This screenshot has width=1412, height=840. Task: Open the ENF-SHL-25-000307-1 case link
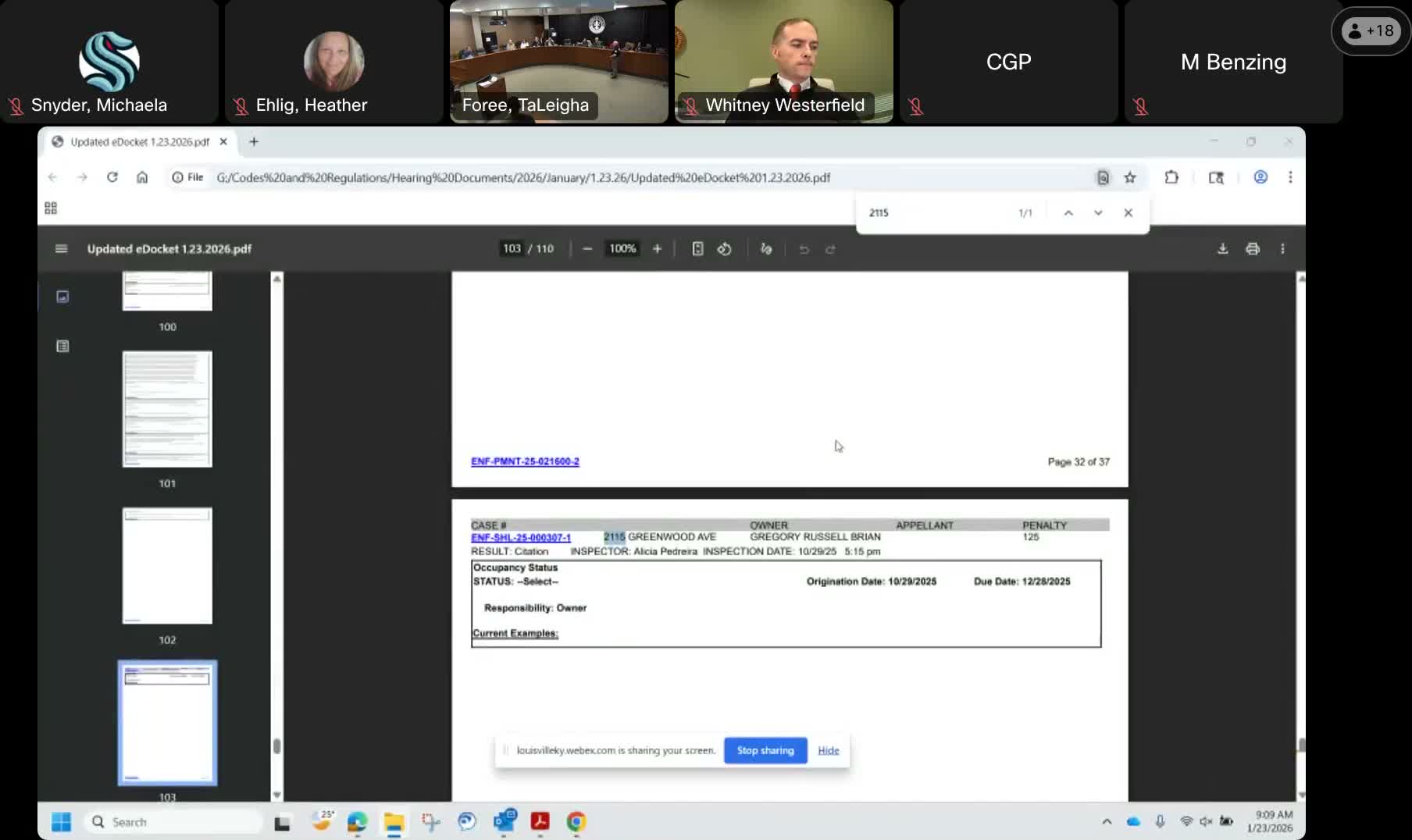521,538
